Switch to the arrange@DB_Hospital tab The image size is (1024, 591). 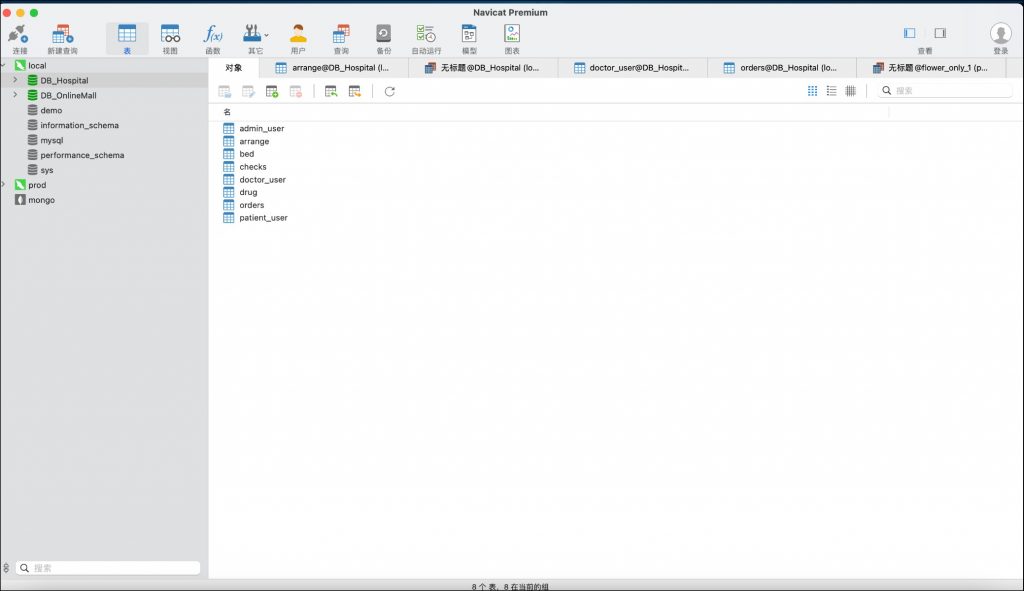pyautogui.click(x=334, y=68)
